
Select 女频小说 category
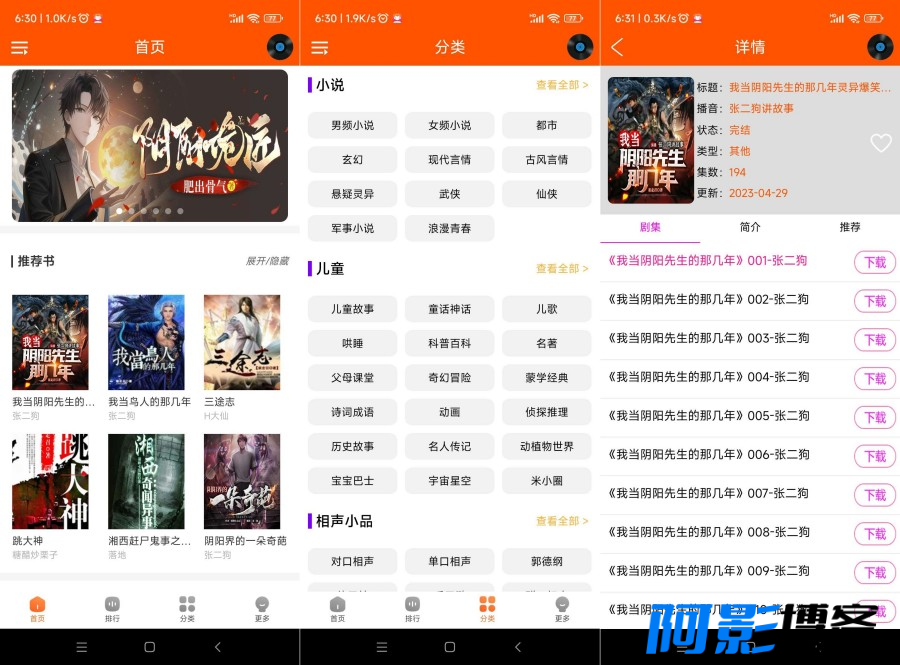[449, 125]
